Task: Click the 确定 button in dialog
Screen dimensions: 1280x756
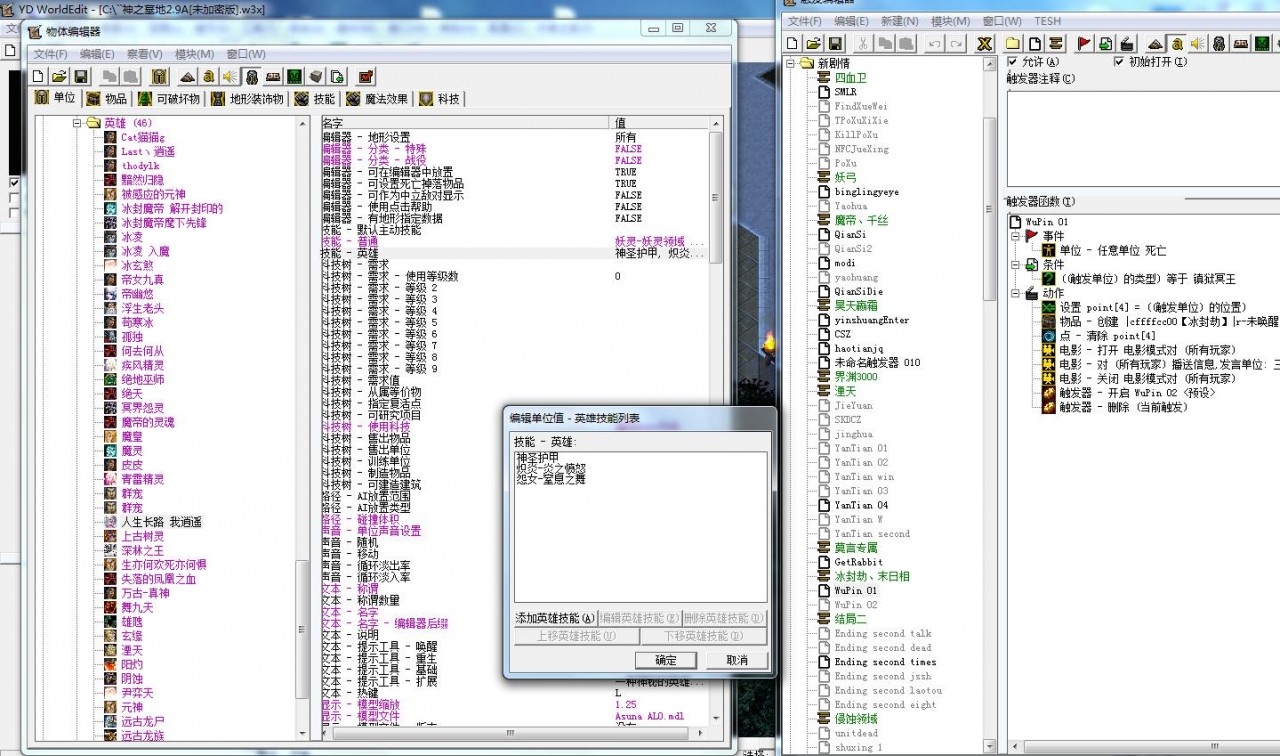Action: pos(666,660)
